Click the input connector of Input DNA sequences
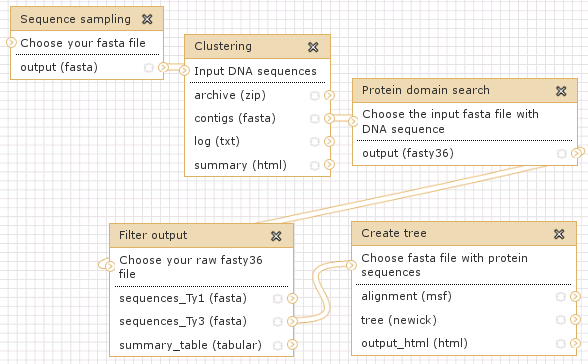 [184, 70]
